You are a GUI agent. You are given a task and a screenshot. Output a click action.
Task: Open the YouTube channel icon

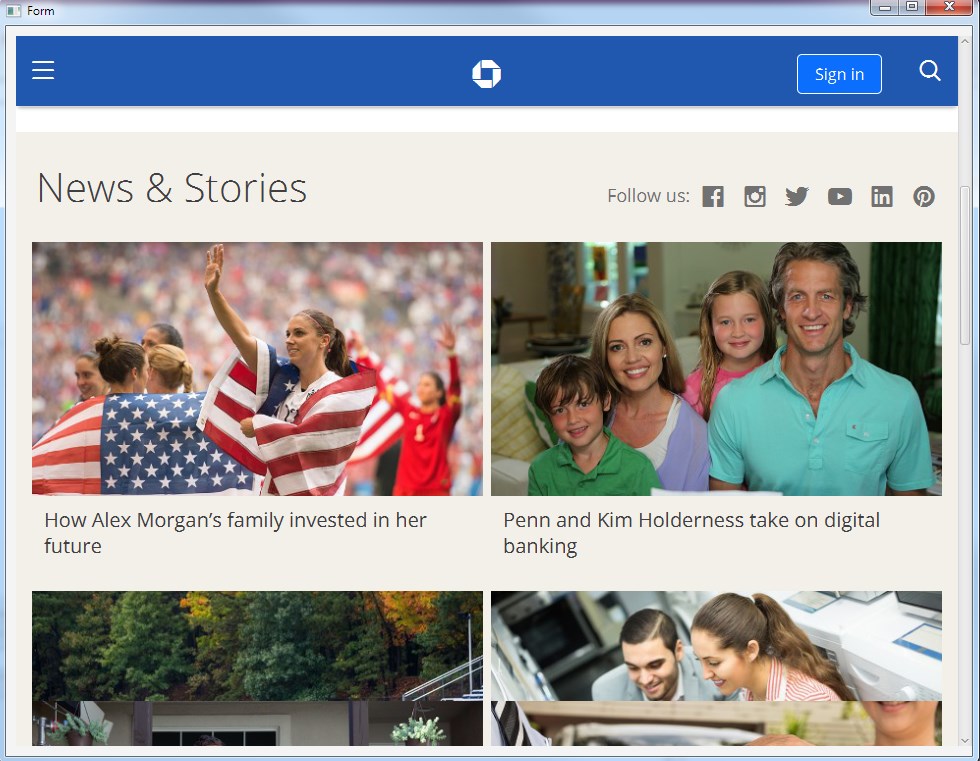click(839, 196)
